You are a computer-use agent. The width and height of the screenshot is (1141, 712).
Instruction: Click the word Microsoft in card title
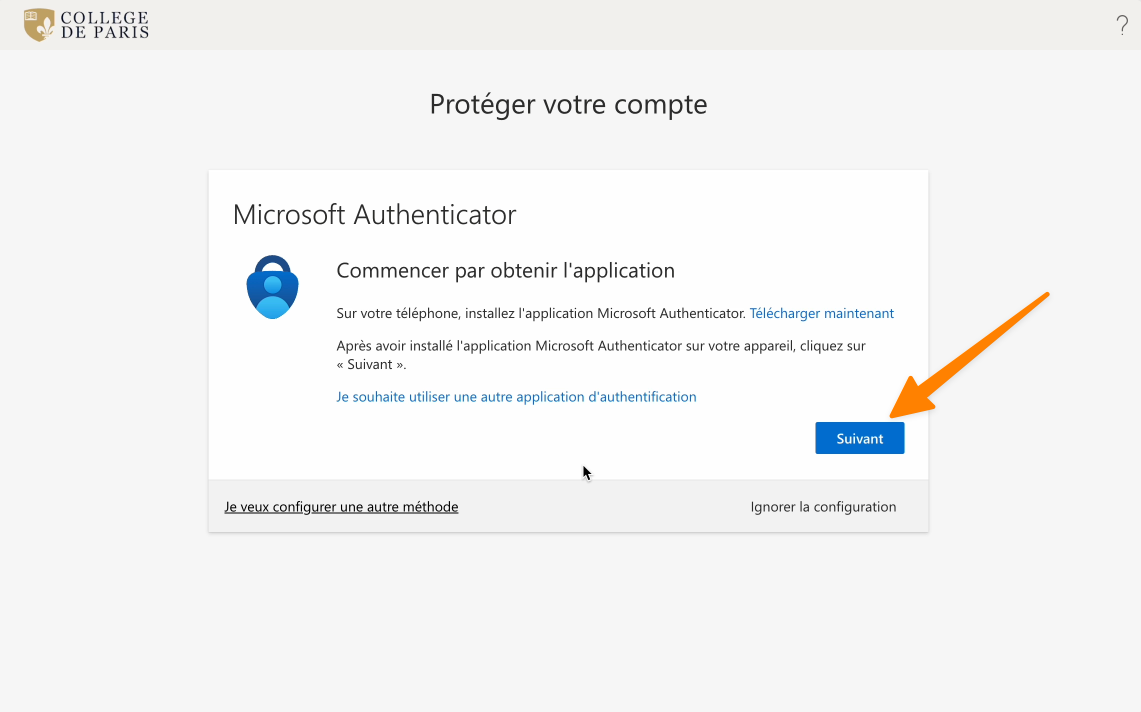[289, 214]
